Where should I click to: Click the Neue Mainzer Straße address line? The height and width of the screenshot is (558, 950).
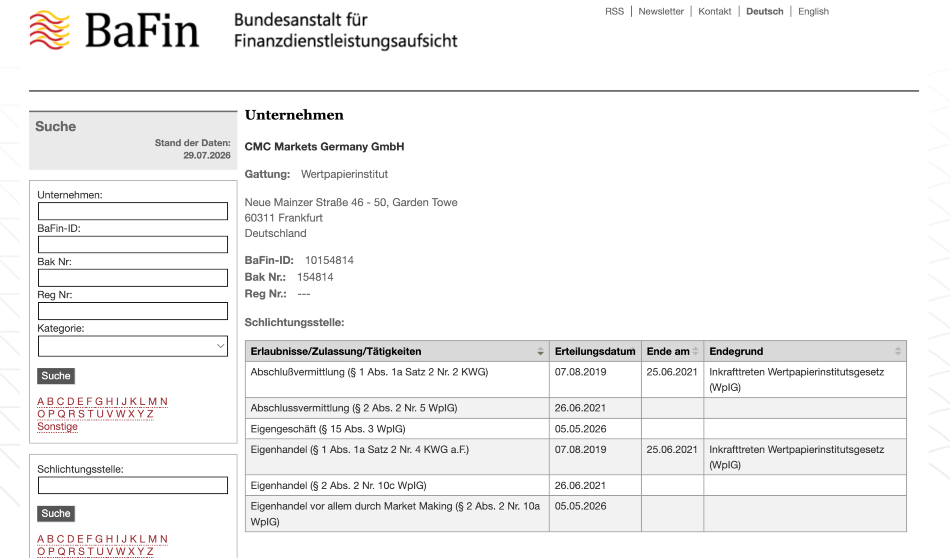tap(351, 202)
